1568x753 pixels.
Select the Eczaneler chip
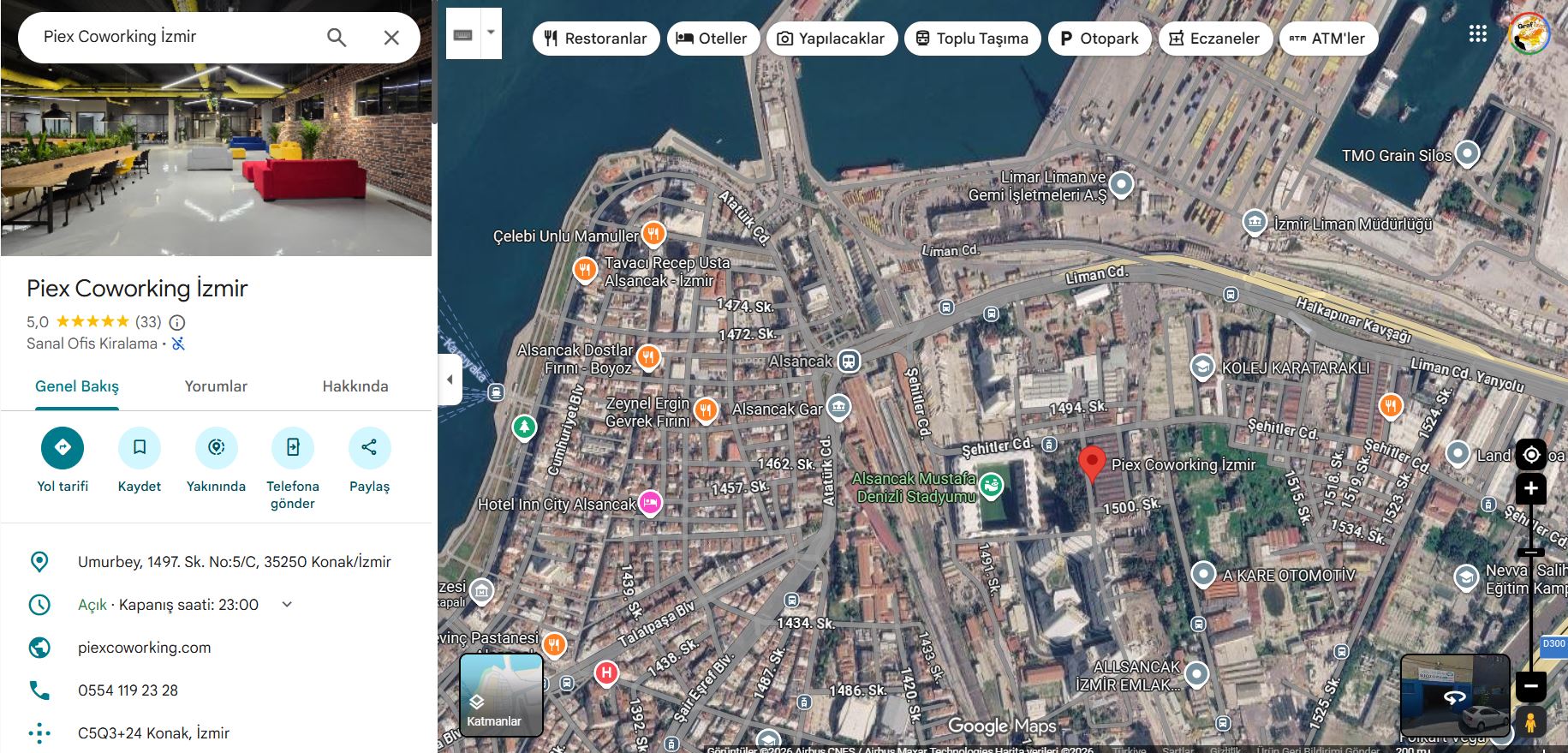point(1215,39)
